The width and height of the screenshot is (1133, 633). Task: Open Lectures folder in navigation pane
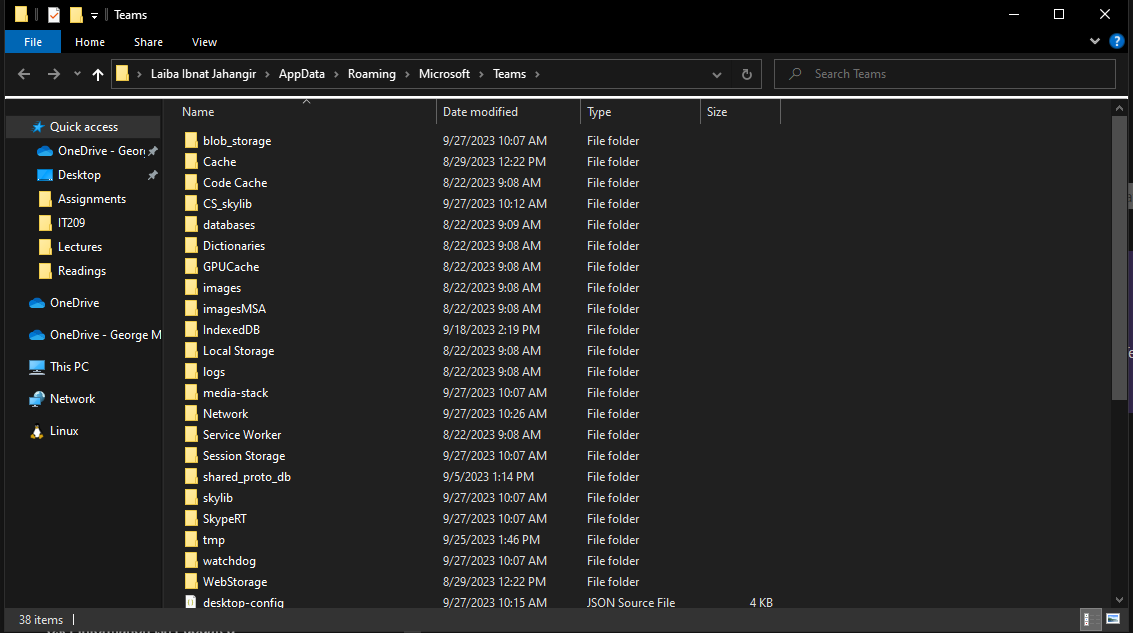point(79,246)
